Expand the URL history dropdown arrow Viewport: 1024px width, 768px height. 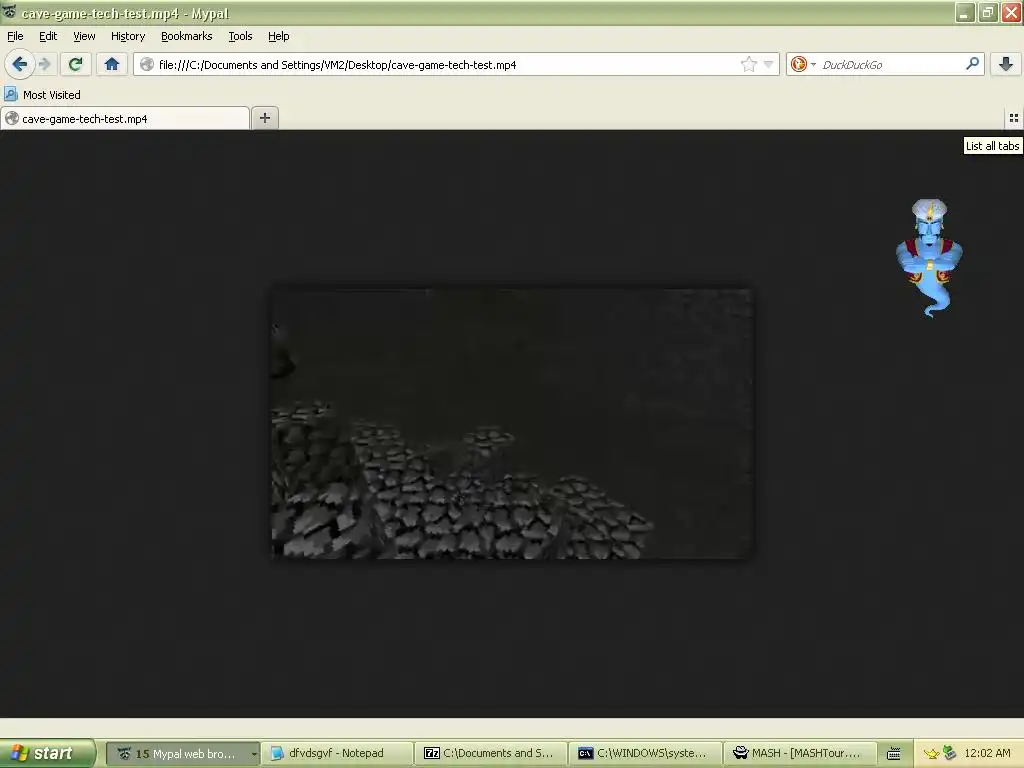click(769, 64)
